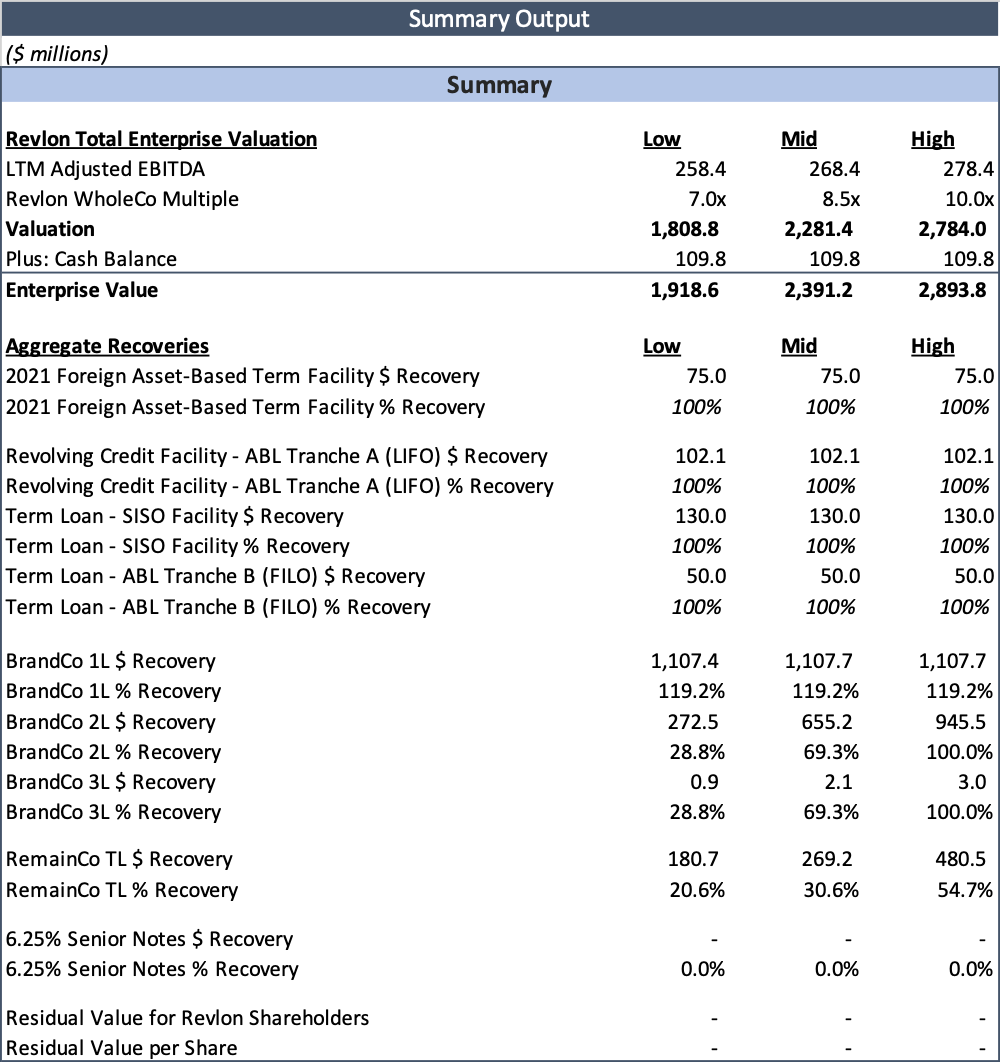Click the BrandCo 2L % Recovery label

pyautogui.click(x=113, y=752)
